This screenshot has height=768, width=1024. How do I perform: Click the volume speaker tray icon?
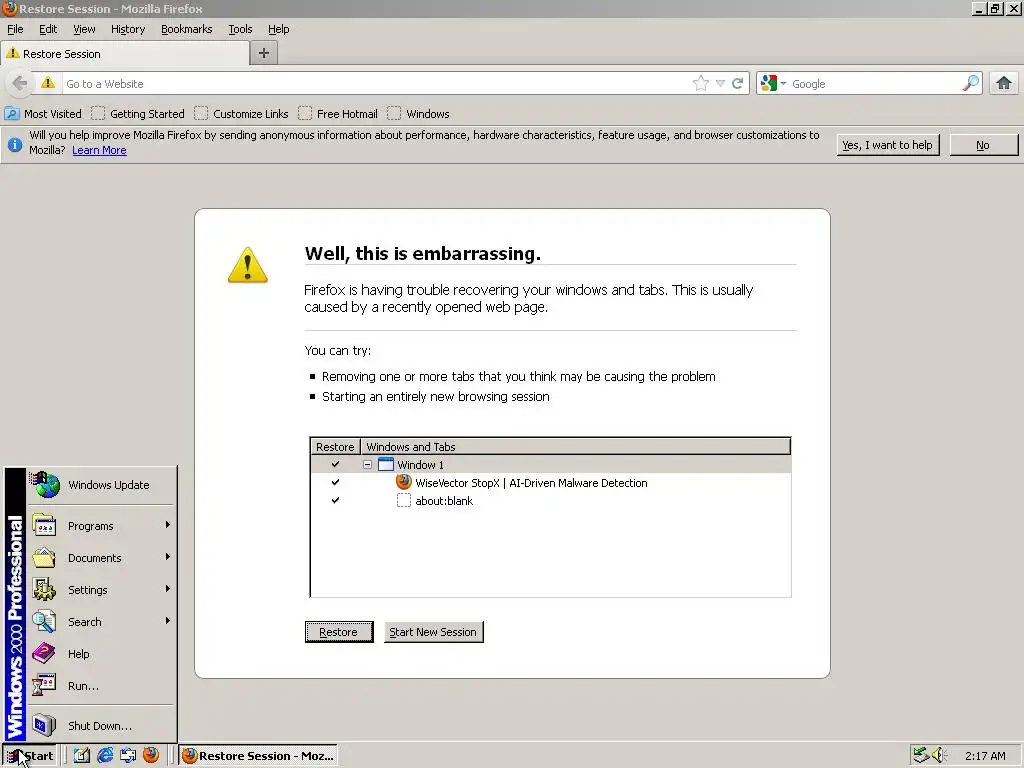pos(938,755)
